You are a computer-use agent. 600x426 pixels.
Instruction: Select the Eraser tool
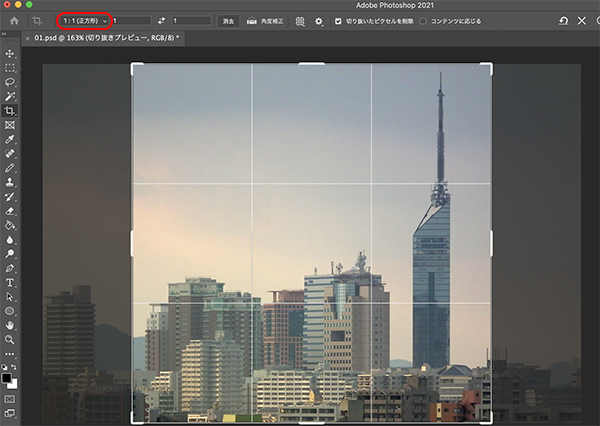[x=10, y=211]
